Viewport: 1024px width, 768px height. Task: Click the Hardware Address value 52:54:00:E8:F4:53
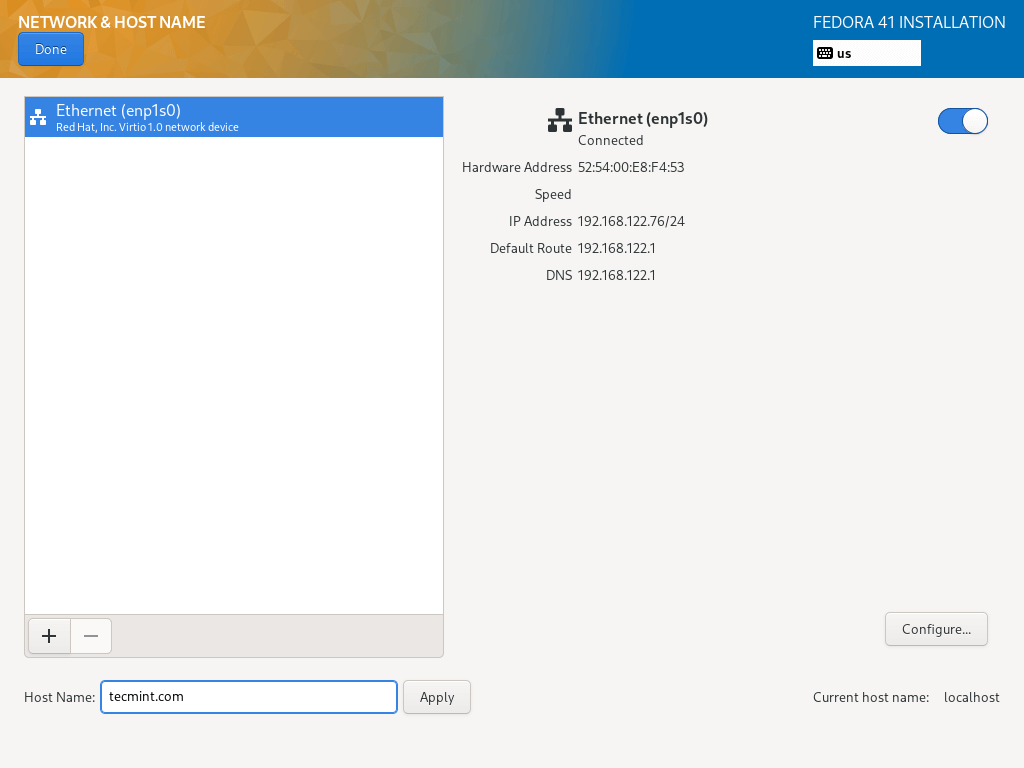click(631, 167)
